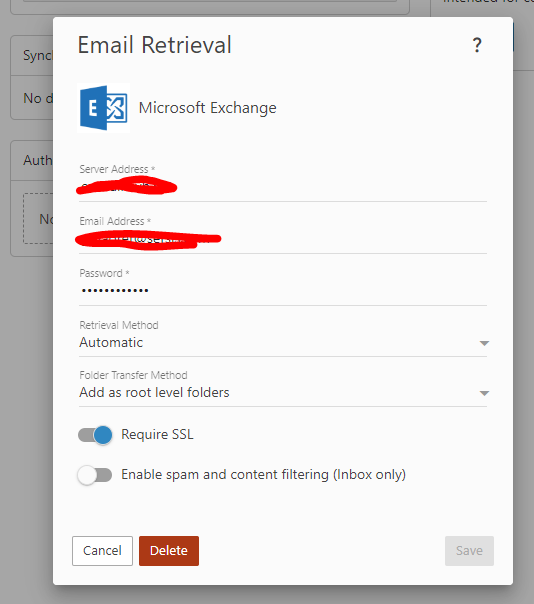
Task: Click the 'Enable spam and content filtering' label
Action: pos(264,475)
